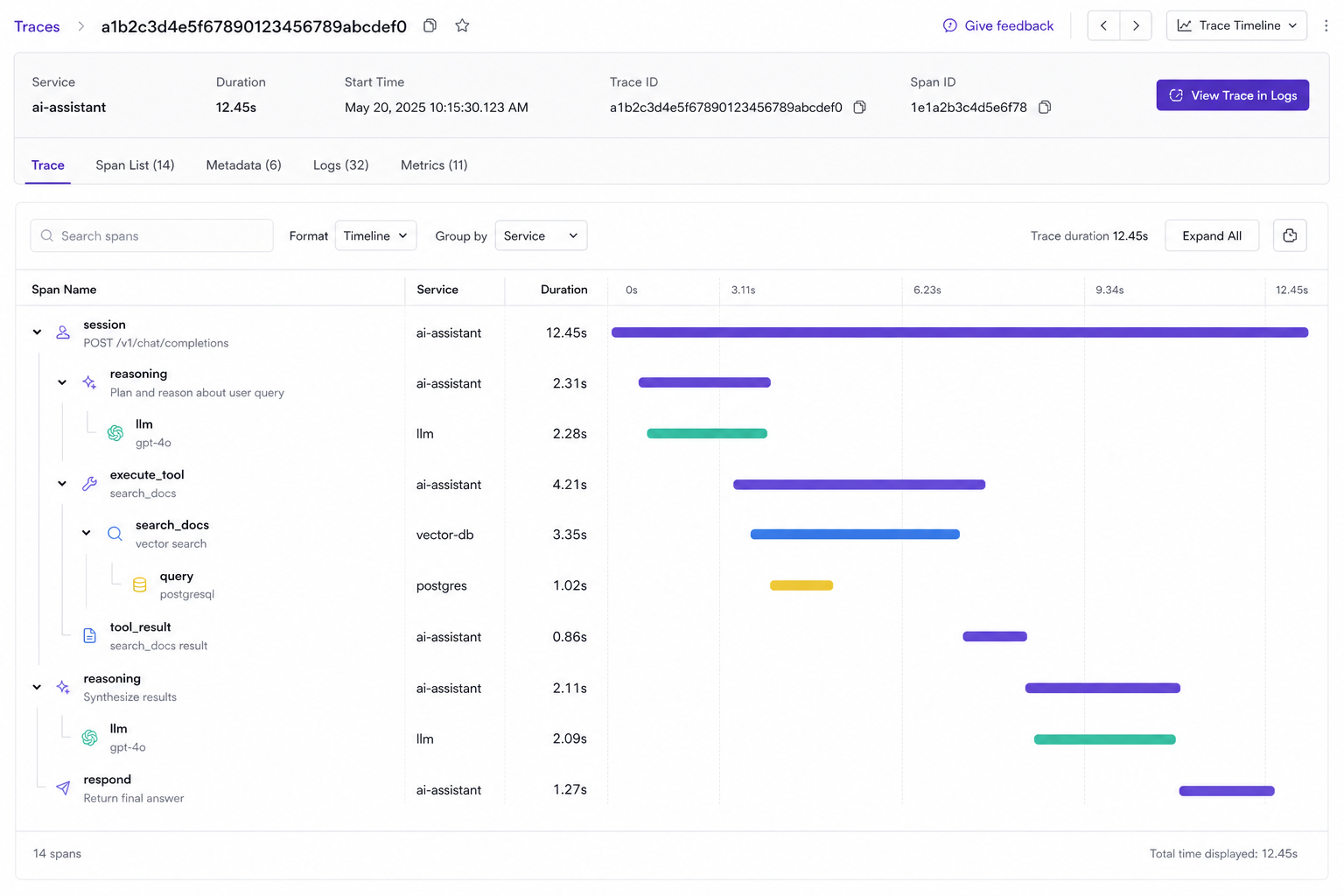The width and height of the screenshot is (1344, 896).
Task: Switch to the Span List (14) tab
Action: pyautogui.click(x=135, y=165)
